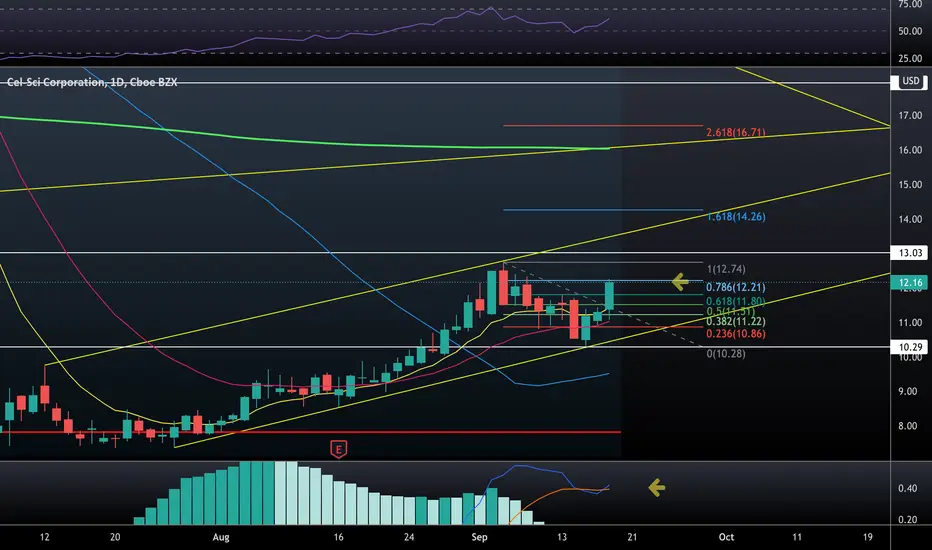Image resolution: width=932 pixels, height=550 pixels.
Task: Click 14.00 on the price axis
Action: [910, 219]
